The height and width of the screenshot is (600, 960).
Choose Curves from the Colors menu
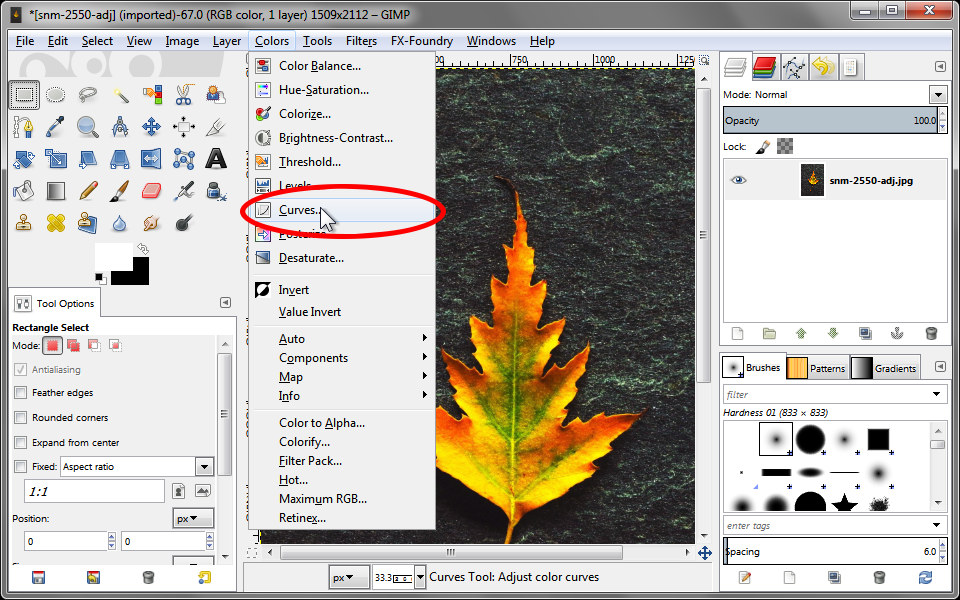[298, 210]
